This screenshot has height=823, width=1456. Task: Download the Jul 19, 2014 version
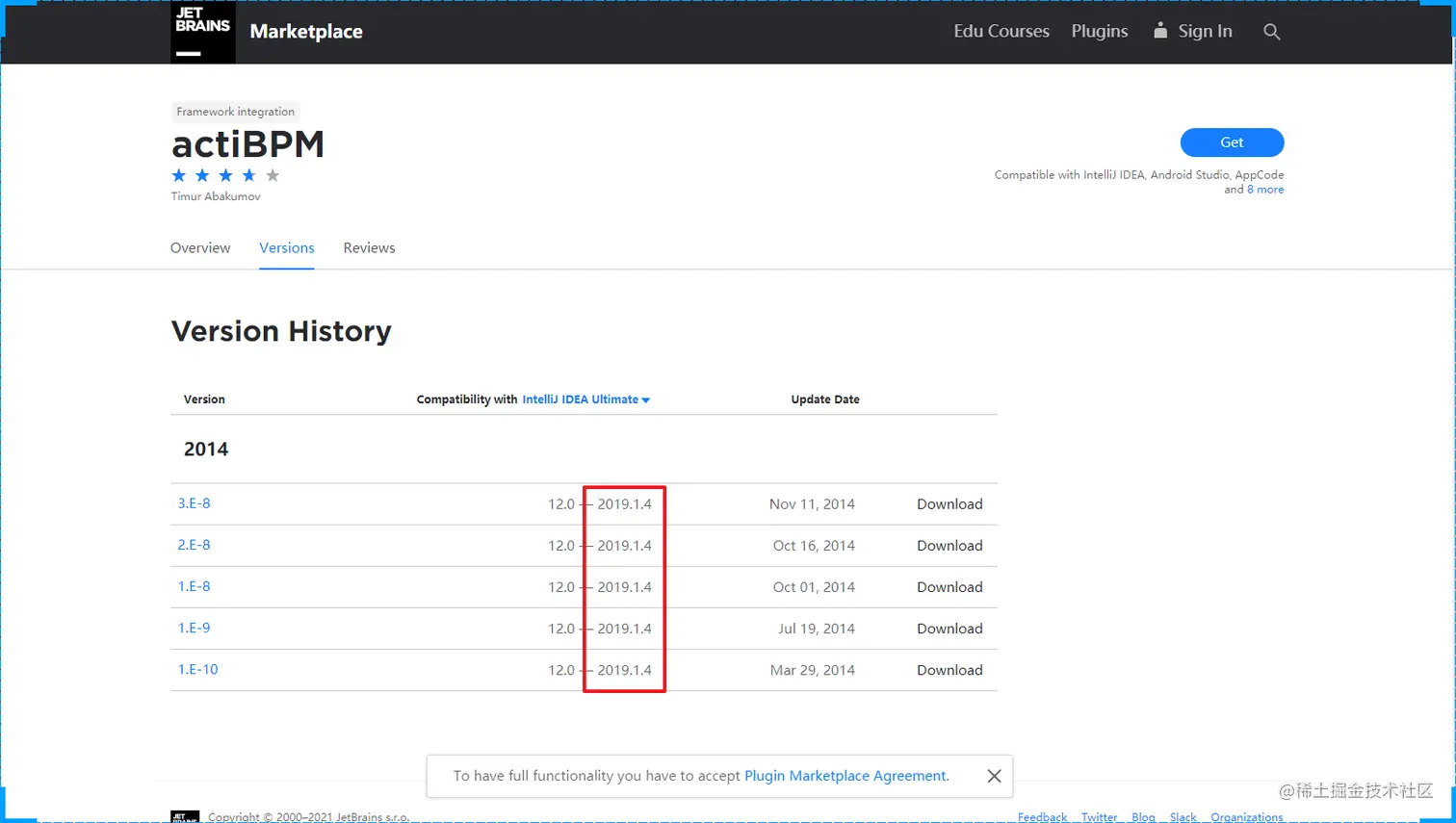point(949,628)
